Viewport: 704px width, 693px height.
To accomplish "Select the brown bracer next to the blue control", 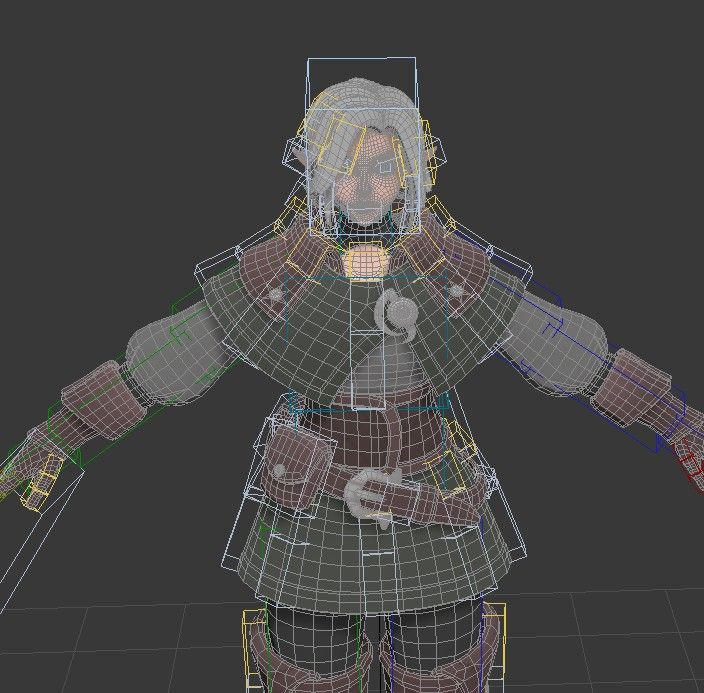I will [630, 383].
